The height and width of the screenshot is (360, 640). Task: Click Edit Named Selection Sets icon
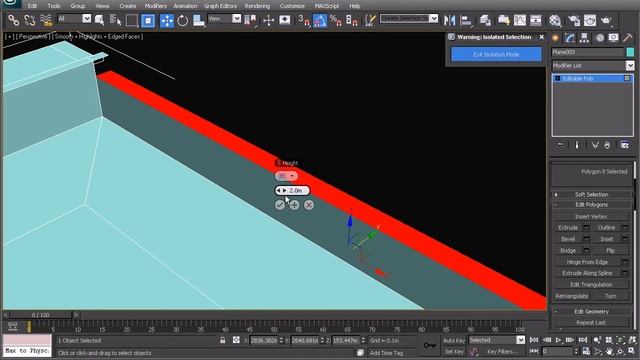point(370,20)
